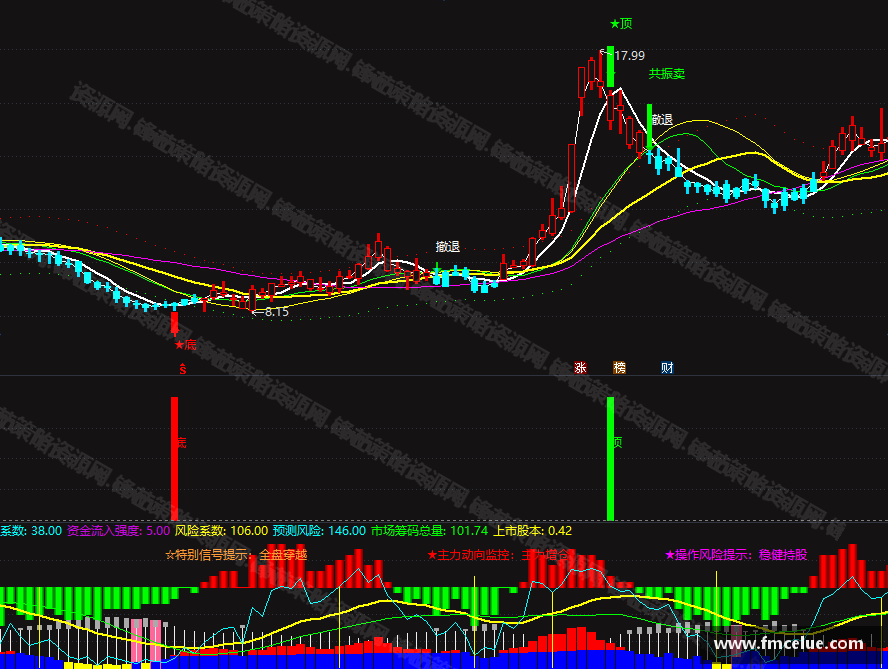Screen dimensions: 888x669
Task: Click the 资金流入强度 indicator value
Action: 158,531
